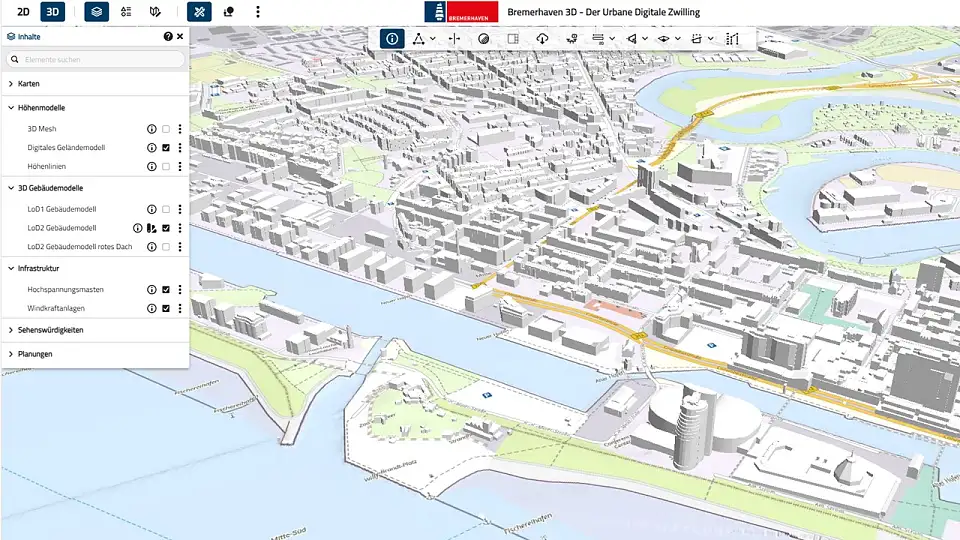The image size is (960, 540).
Task: Click the search magnifier icon
Action: pyautogui.click(x=15, y=59)
